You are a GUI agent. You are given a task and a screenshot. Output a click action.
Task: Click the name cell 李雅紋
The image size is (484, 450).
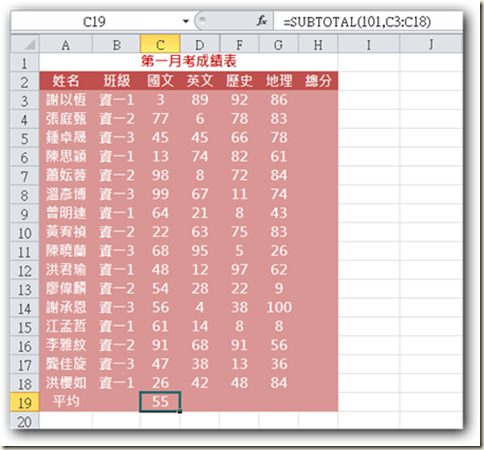(66, 345)
